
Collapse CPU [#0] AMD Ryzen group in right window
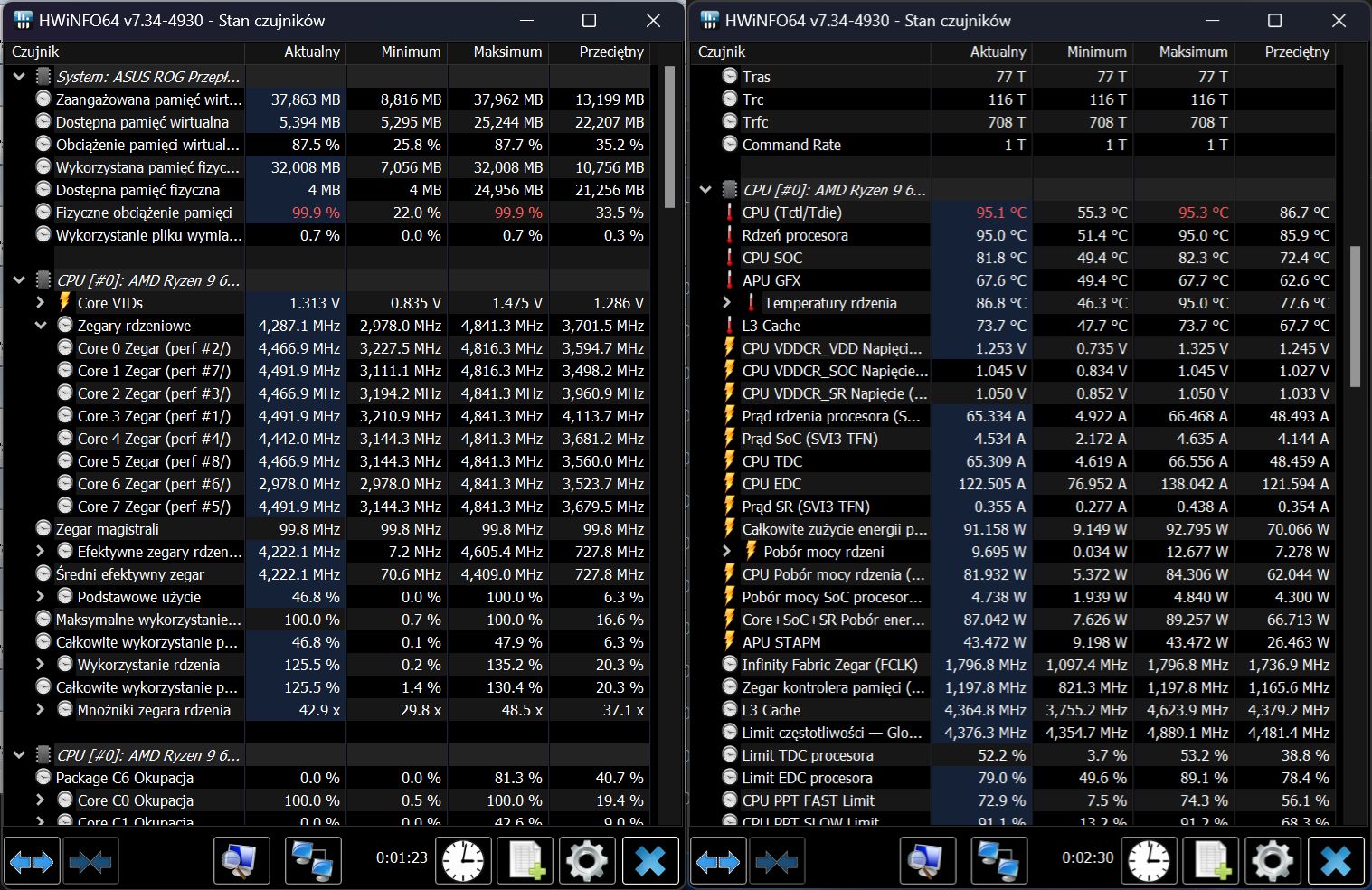(705, 190)
